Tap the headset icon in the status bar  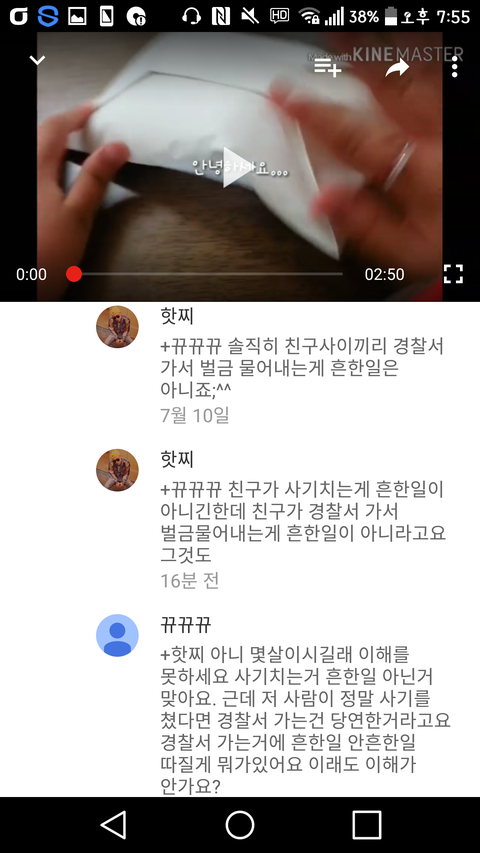[x=191, y=16]
